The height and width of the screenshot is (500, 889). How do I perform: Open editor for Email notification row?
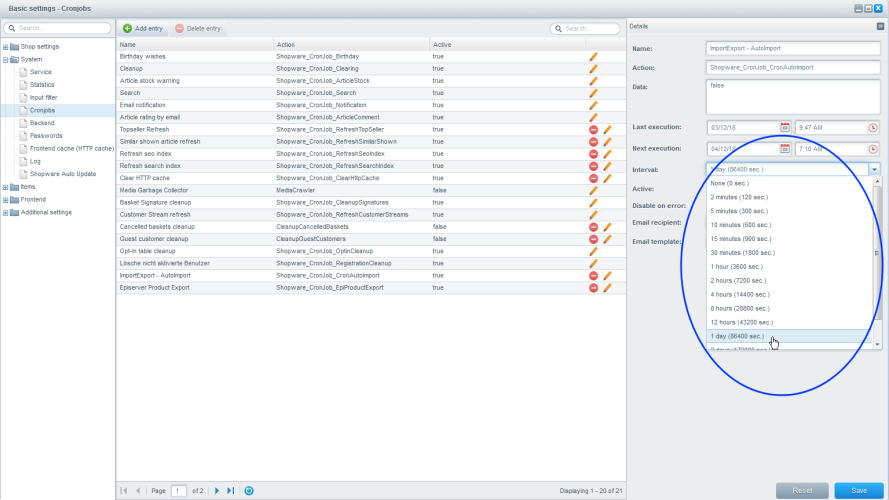pos(593,105)
